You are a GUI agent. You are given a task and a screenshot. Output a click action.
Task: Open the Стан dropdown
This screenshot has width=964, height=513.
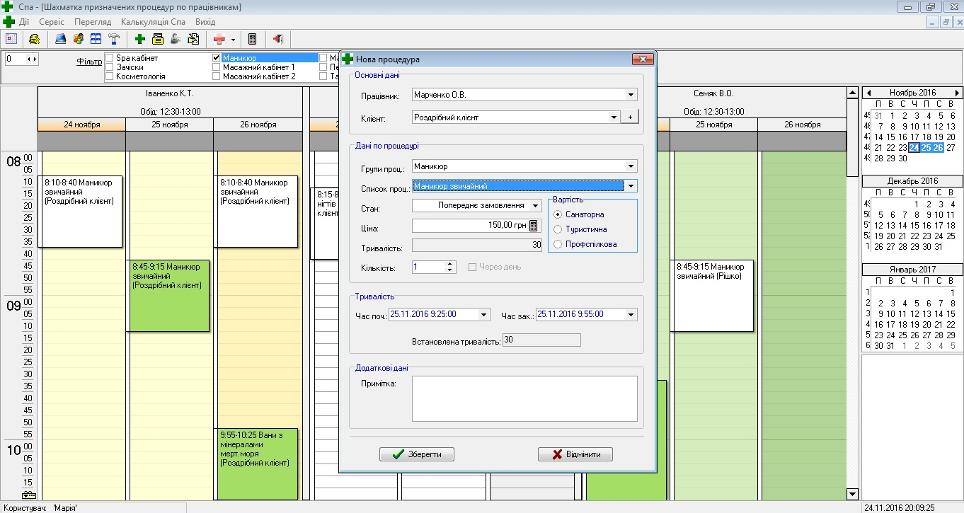pos(535,205)
